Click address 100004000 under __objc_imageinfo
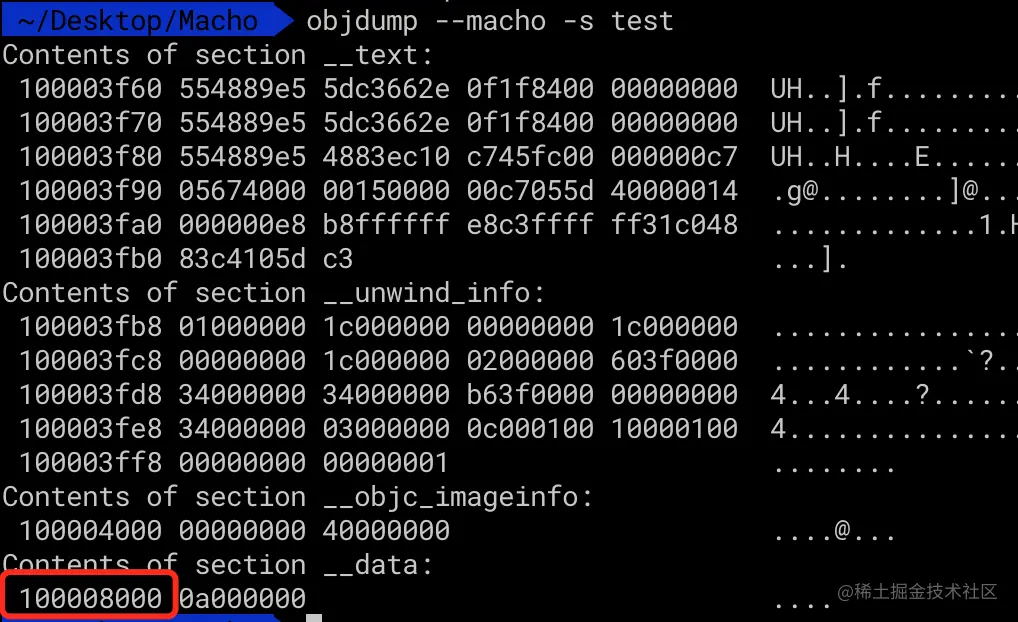This screenshot has width=1018, height=622. click(90, 531)
